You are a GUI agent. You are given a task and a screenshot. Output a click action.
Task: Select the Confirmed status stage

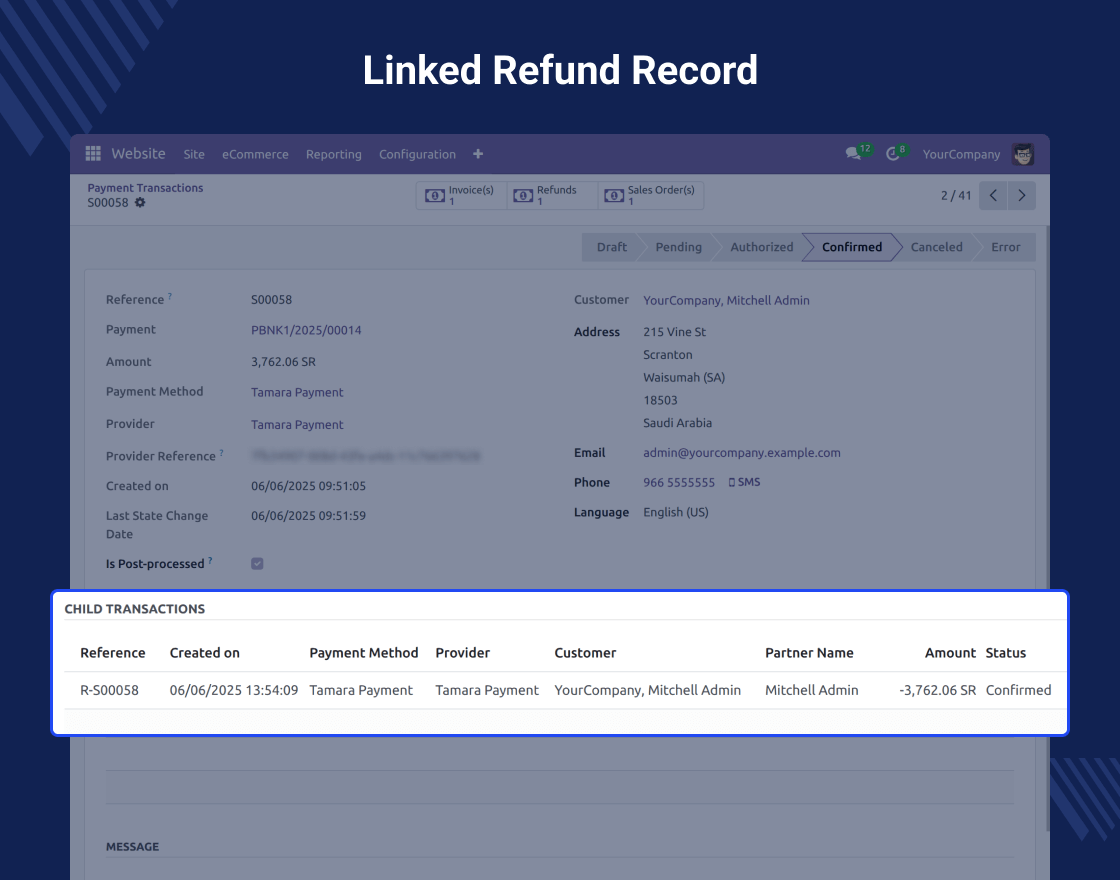click(851, 247)
